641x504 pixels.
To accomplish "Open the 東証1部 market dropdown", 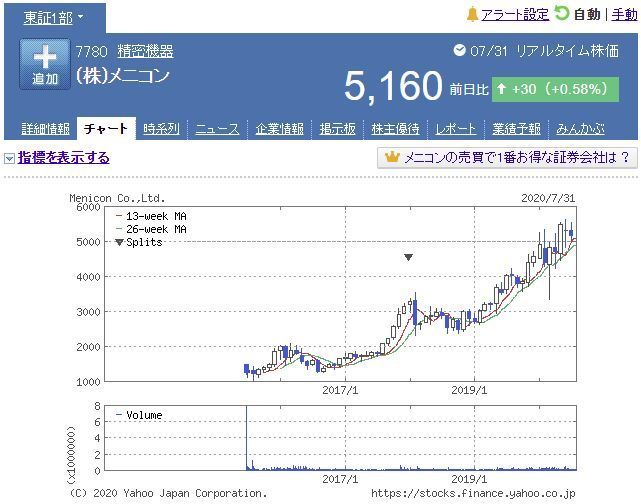I will pos(54,18).
